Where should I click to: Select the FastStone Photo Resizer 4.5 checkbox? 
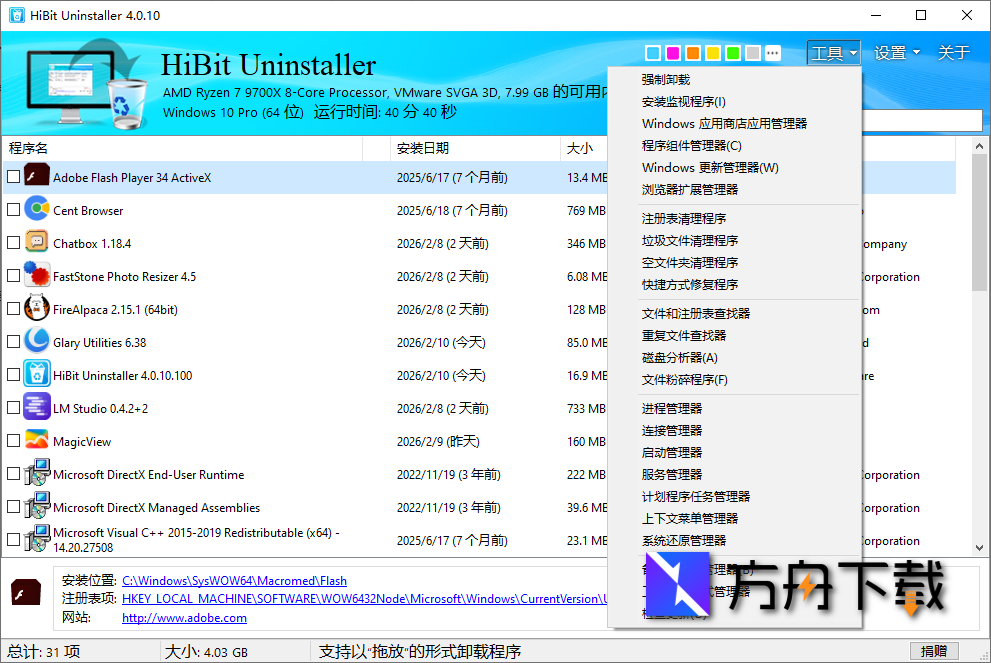pos(14,274)
